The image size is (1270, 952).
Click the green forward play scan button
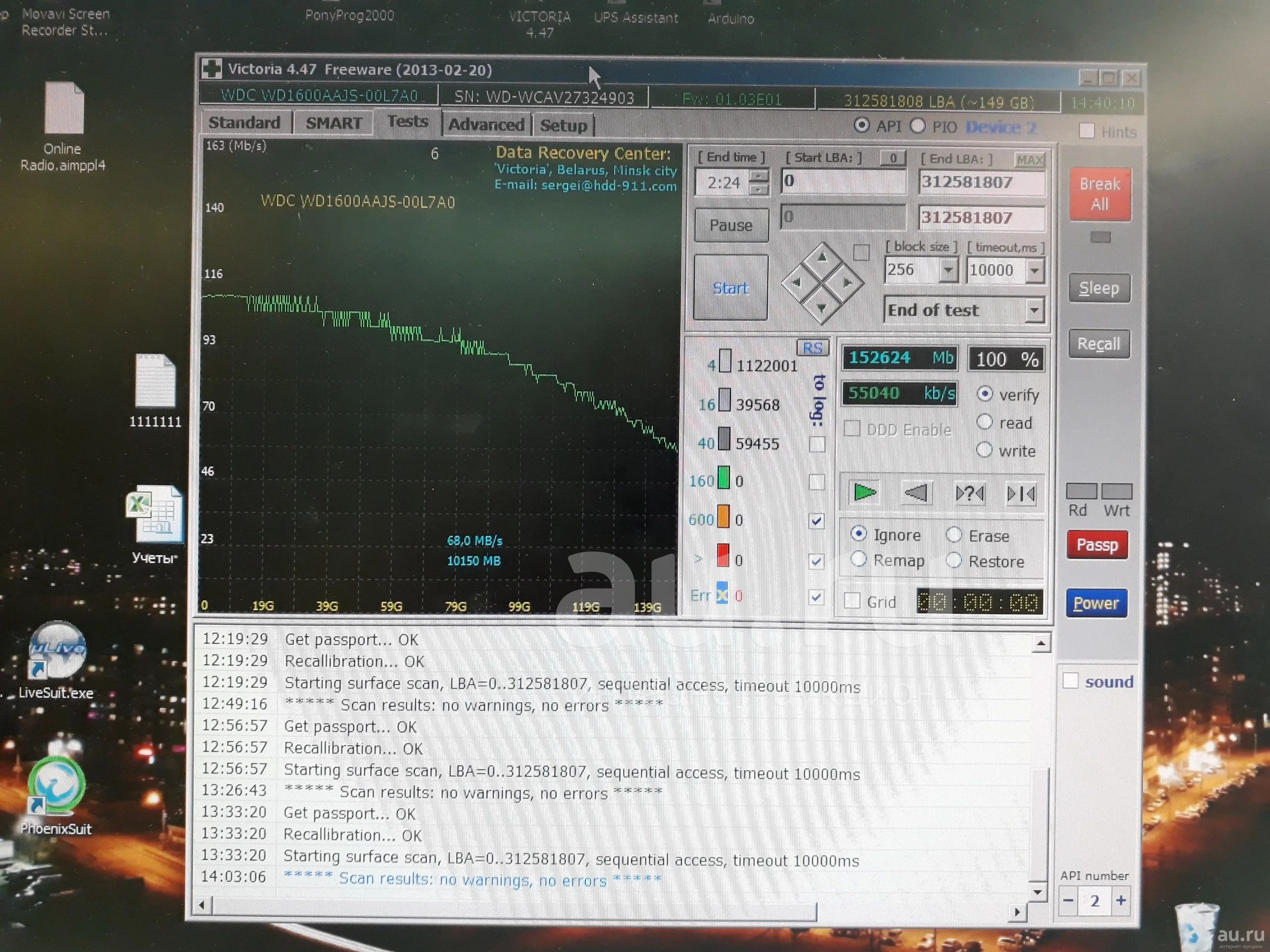point(864,492)
